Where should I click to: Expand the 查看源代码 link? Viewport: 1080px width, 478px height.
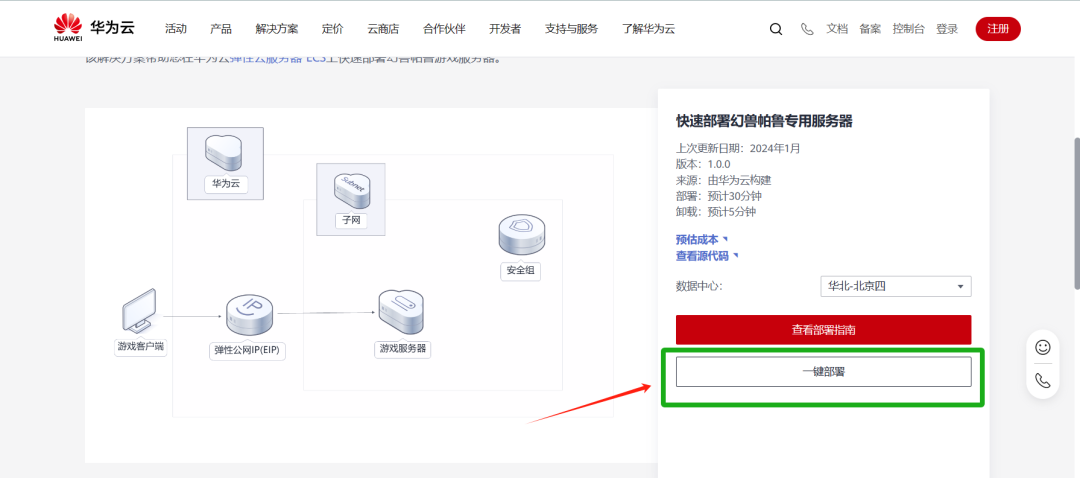[706, 256]
